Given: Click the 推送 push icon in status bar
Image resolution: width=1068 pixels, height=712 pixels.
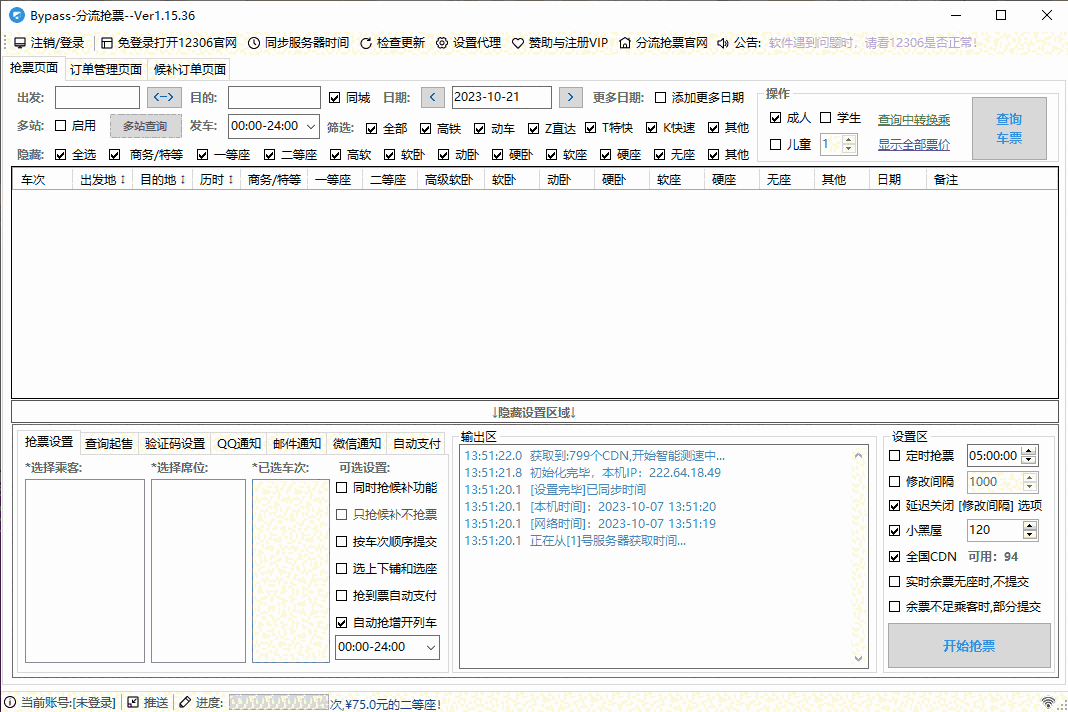Looking at the screenshot, I should pyautogui.click(x=133, y=703).
